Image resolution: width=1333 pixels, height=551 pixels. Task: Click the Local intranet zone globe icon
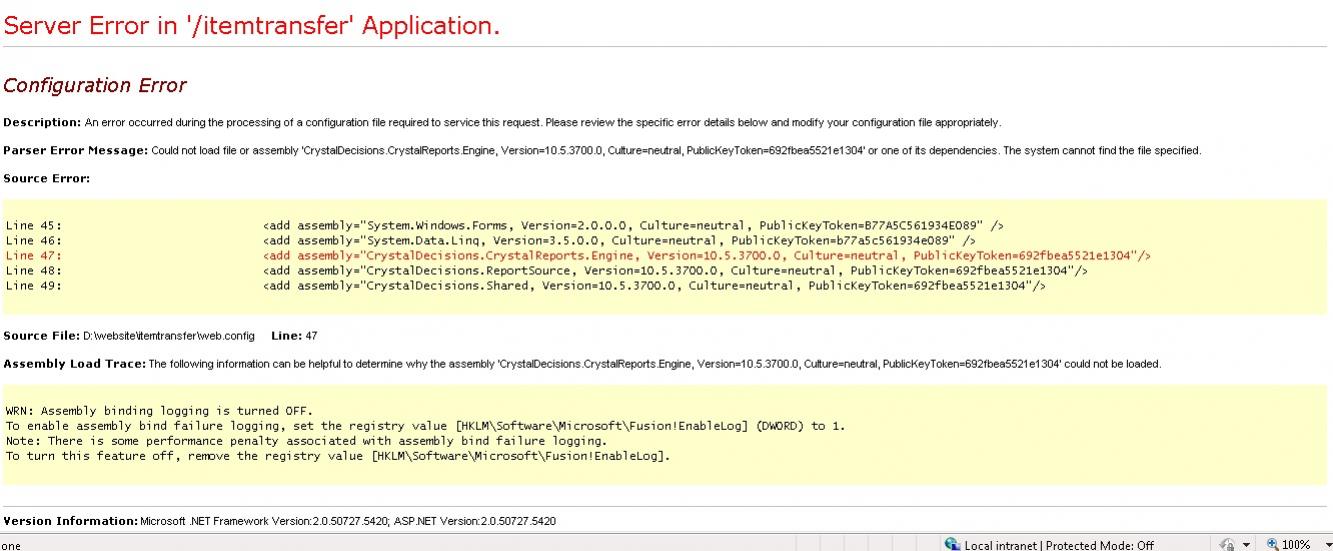coord(952,545)
